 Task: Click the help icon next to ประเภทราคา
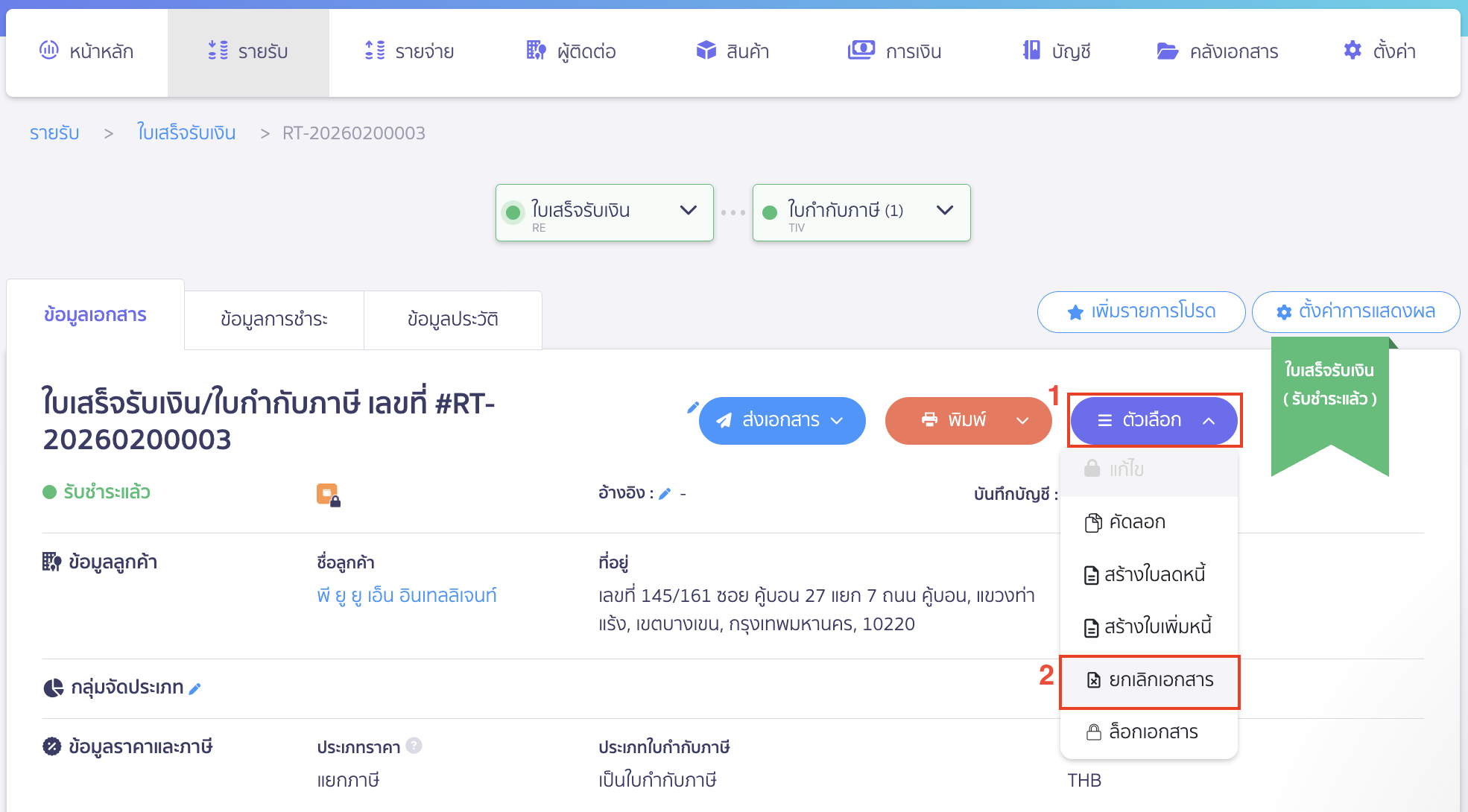point(414,745)
